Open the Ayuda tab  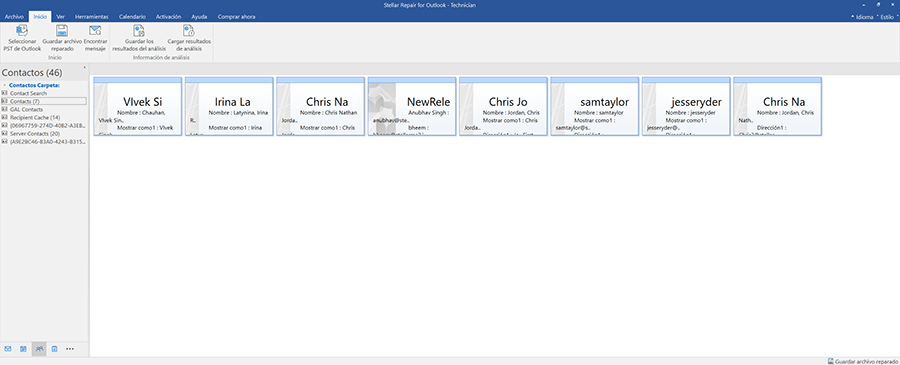tap(199, 17)
